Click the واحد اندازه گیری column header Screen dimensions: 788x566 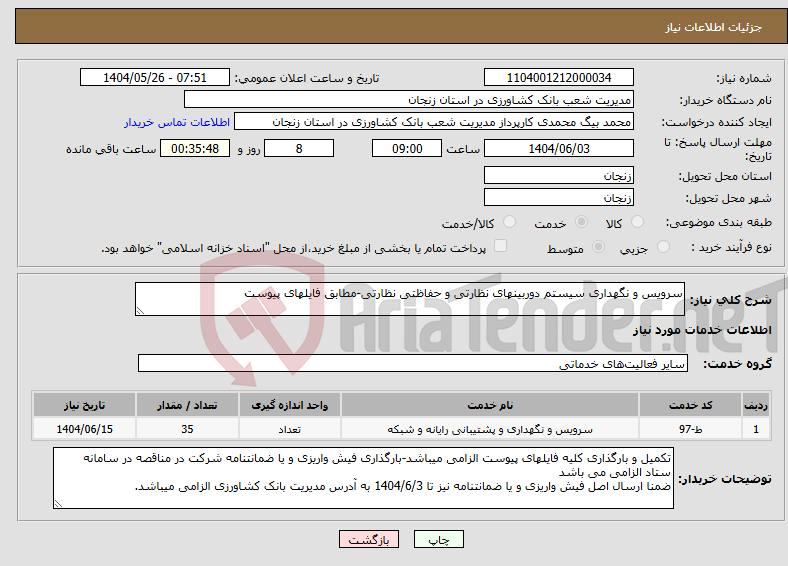tap(289, 405)
